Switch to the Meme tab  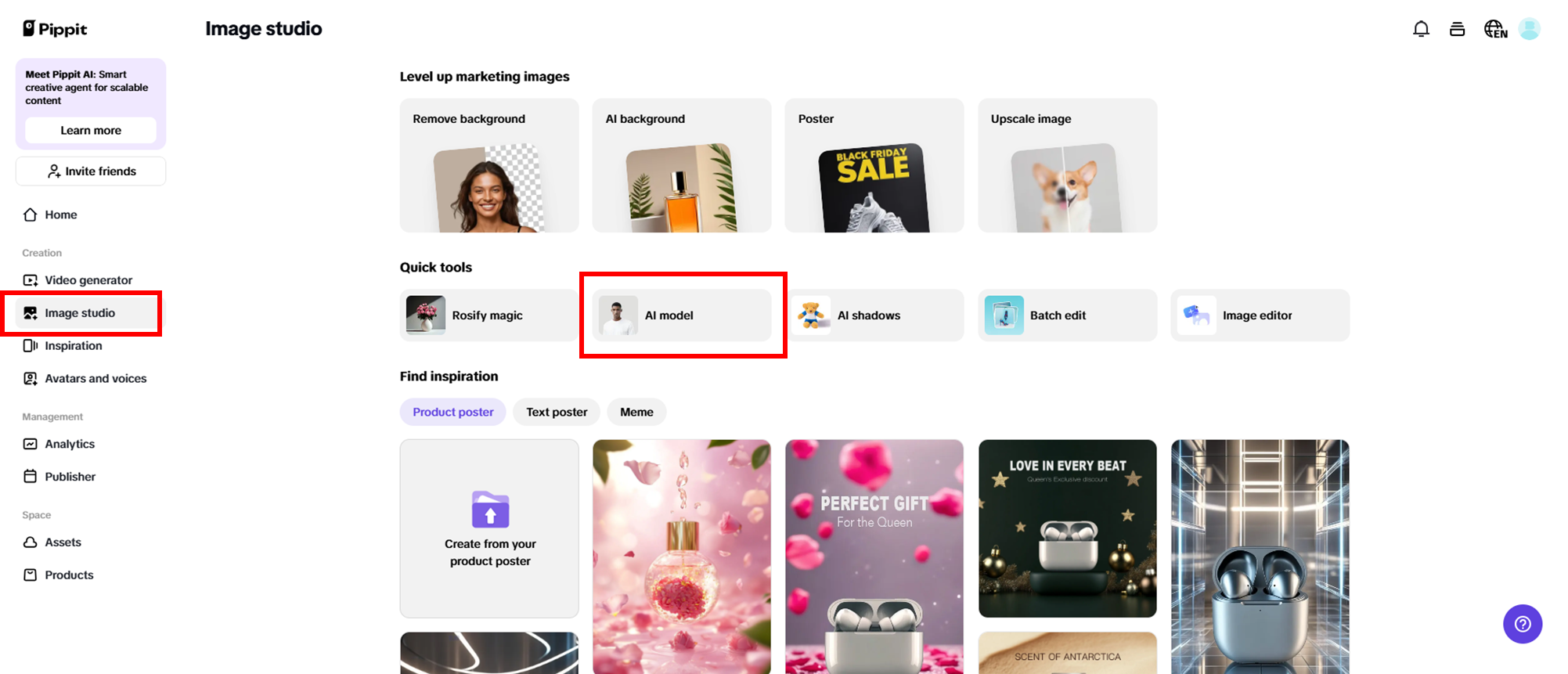[636, 412]
